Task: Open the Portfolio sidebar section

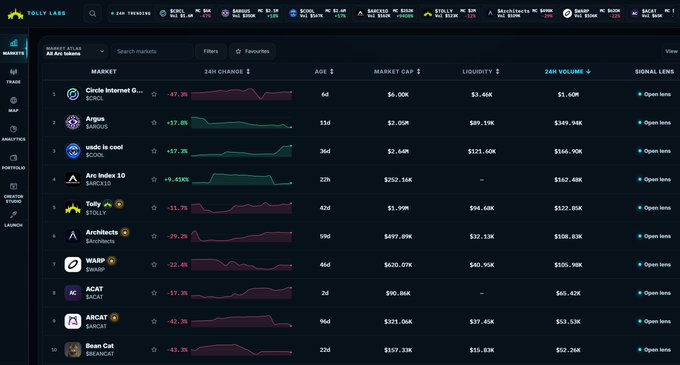Action: point(13,162)
